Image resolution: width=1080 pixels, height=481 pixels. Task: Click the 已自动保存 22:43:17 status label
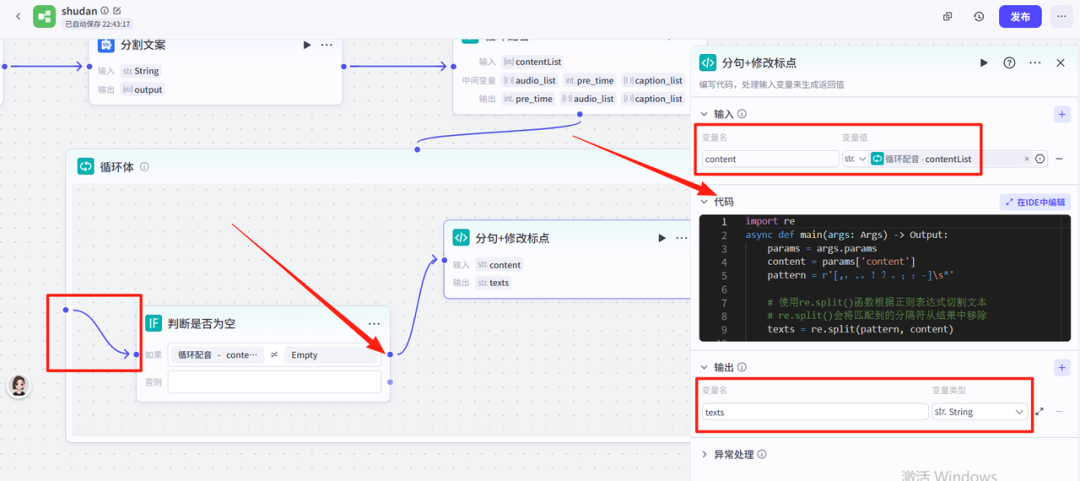[x=97, y=23]
